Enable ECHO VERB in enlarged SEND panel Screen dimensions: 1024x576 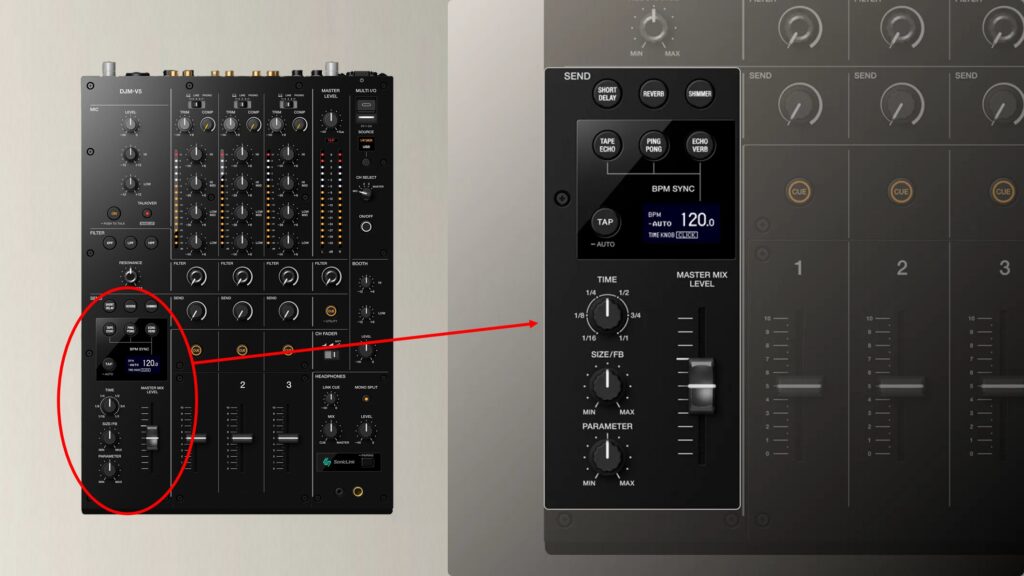click(x=700, y=145)
